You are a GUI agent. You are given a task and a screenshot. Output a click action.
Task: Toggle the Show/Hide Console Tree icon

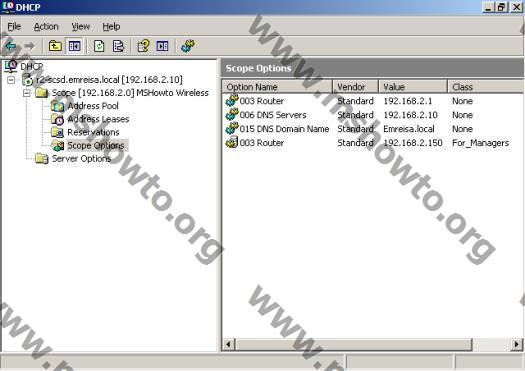pos(74,46)
